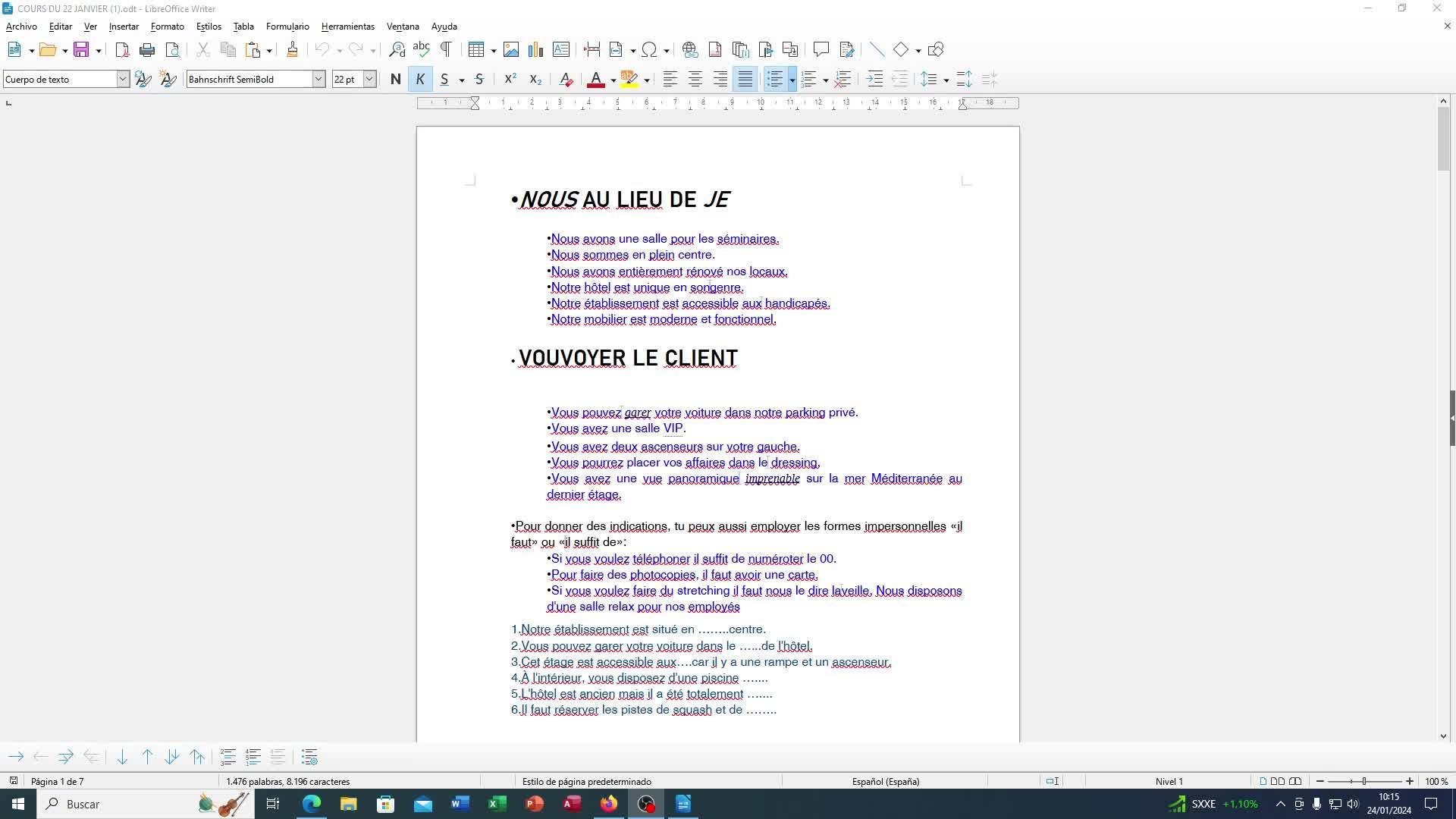Insert a chart icon
This screenshot has width=1456, height=819.
tap(536, 50)
